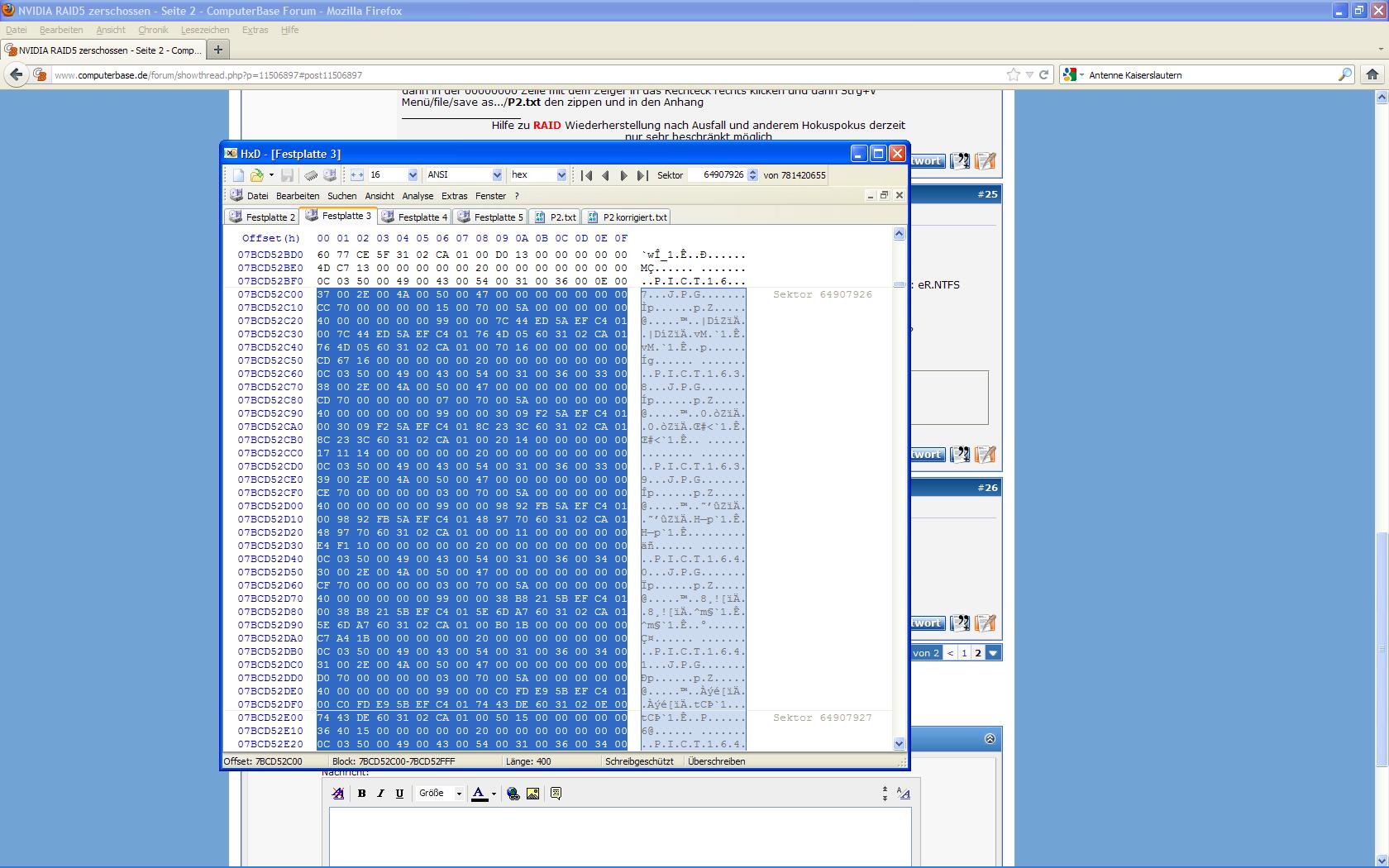Click offset row 07BCD52C00 in HxD
The height and width of the screenshot is (868, 1389).
[270, 294]
